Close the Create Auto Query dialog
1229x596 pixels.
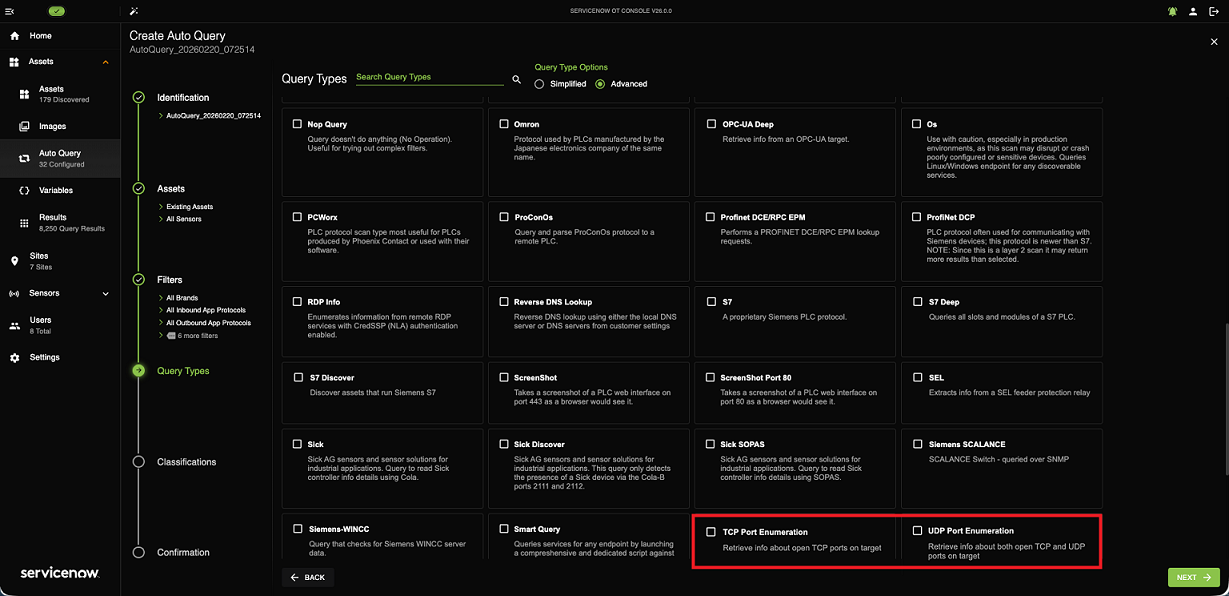point(1214,42)
